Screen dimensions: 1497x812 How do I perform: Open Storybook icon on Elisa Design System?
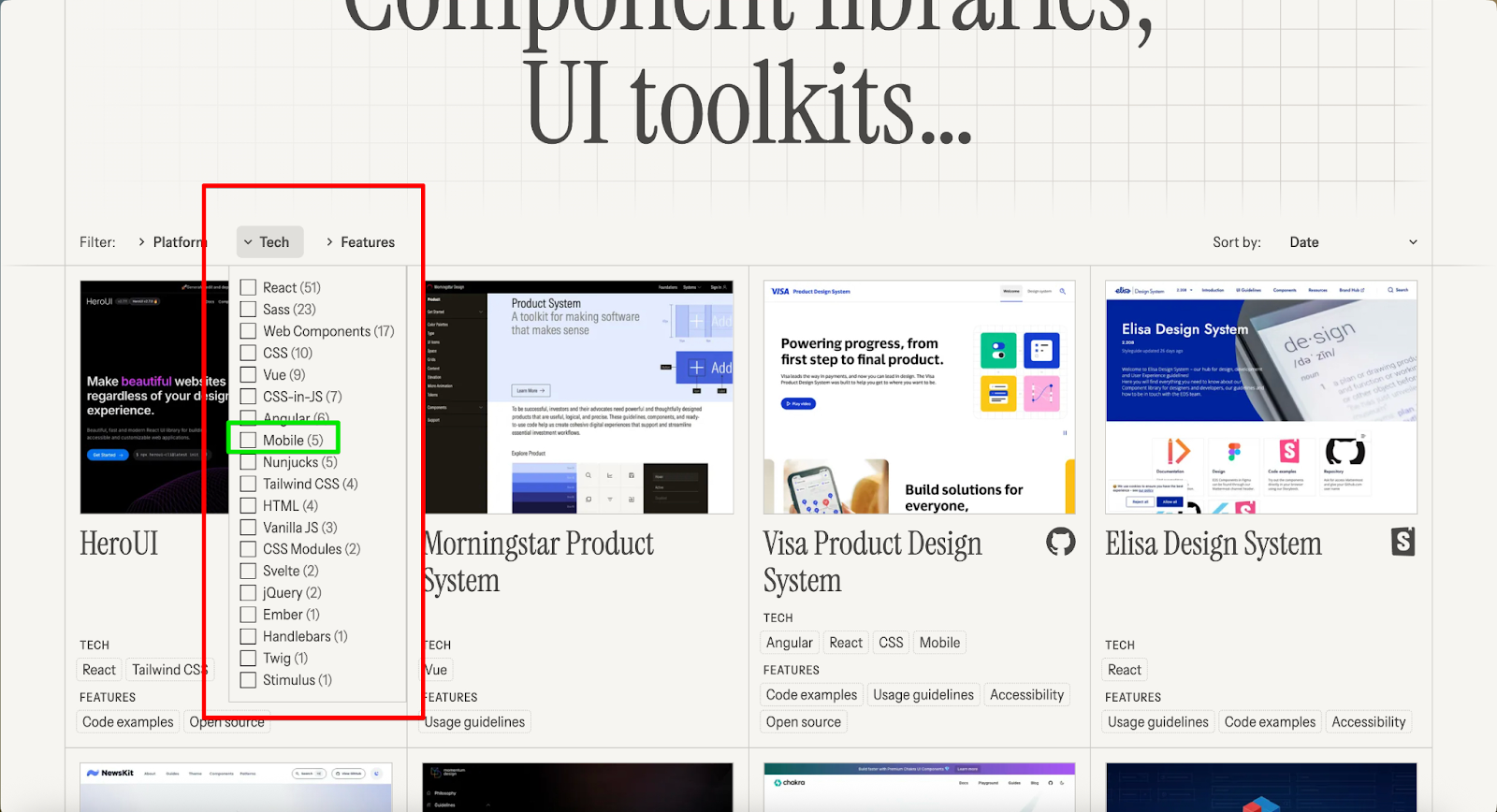click(1403, 542)
